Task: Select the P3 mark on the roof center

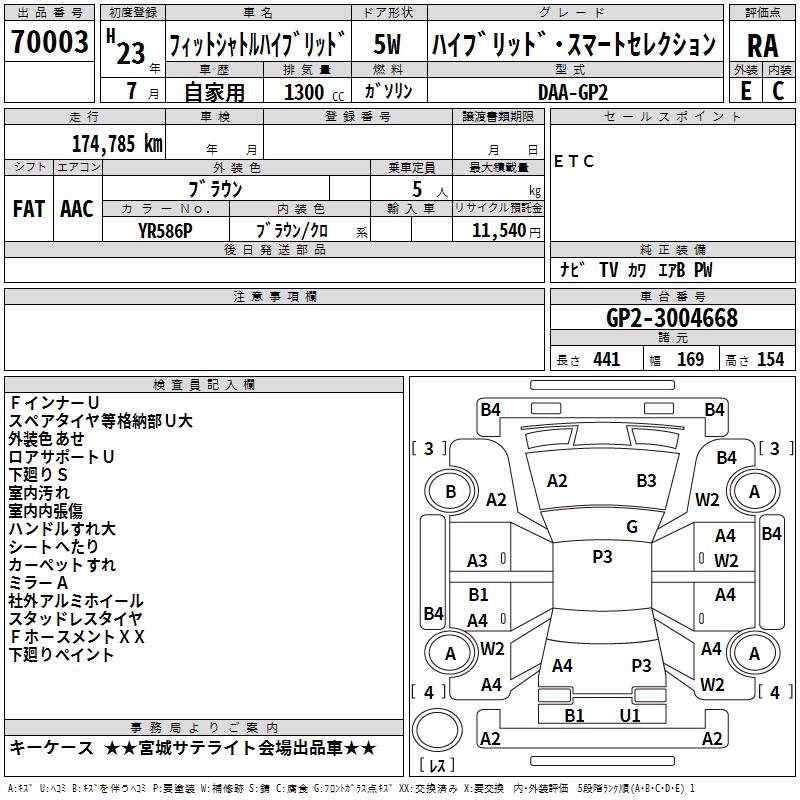Action: [602, 557]
